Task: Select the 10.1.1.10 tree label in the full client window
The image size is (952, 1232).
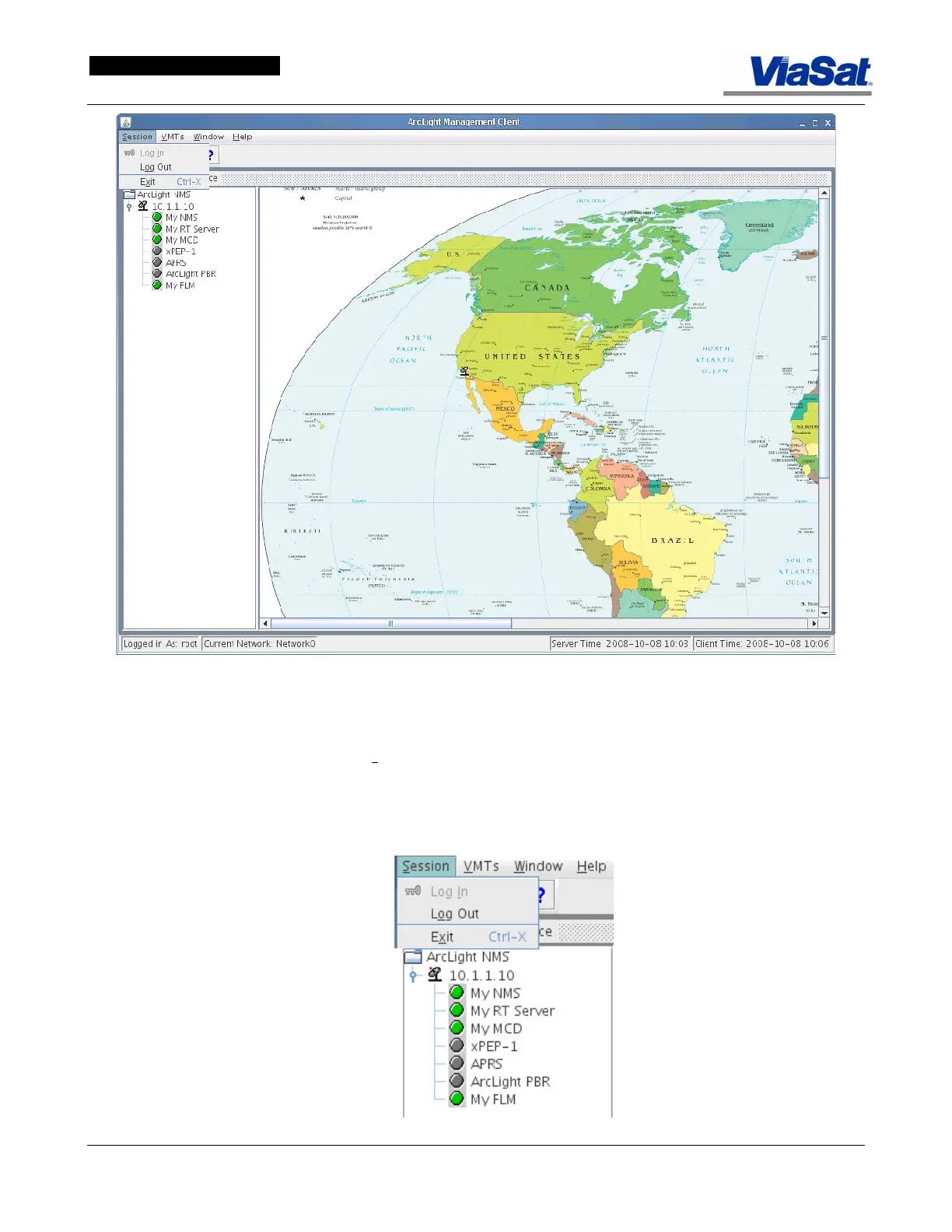Action: coord(173,206)
